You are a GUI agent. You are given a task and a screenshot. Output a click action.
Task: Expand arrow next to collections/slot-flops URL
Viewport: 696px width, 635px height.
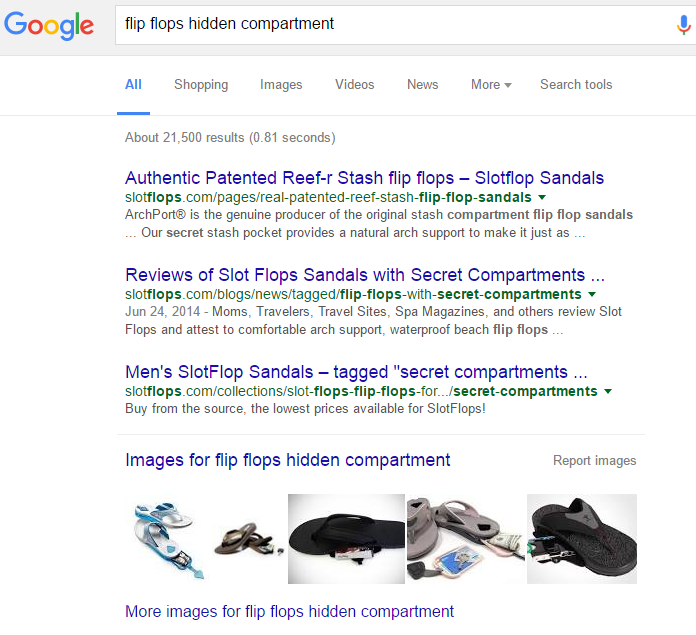pos(608,391)
